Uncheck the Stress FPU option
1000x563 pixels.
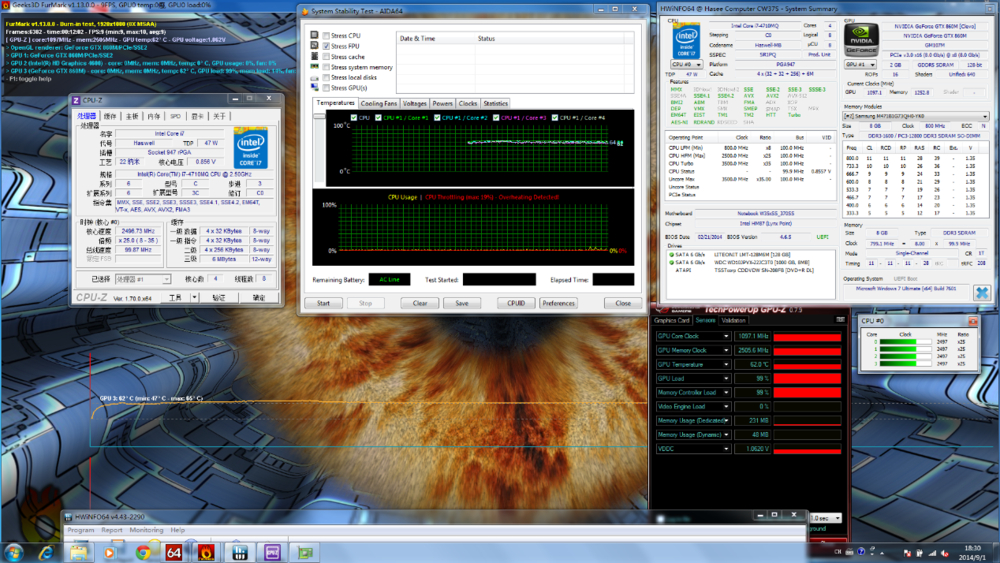[326, 46]
